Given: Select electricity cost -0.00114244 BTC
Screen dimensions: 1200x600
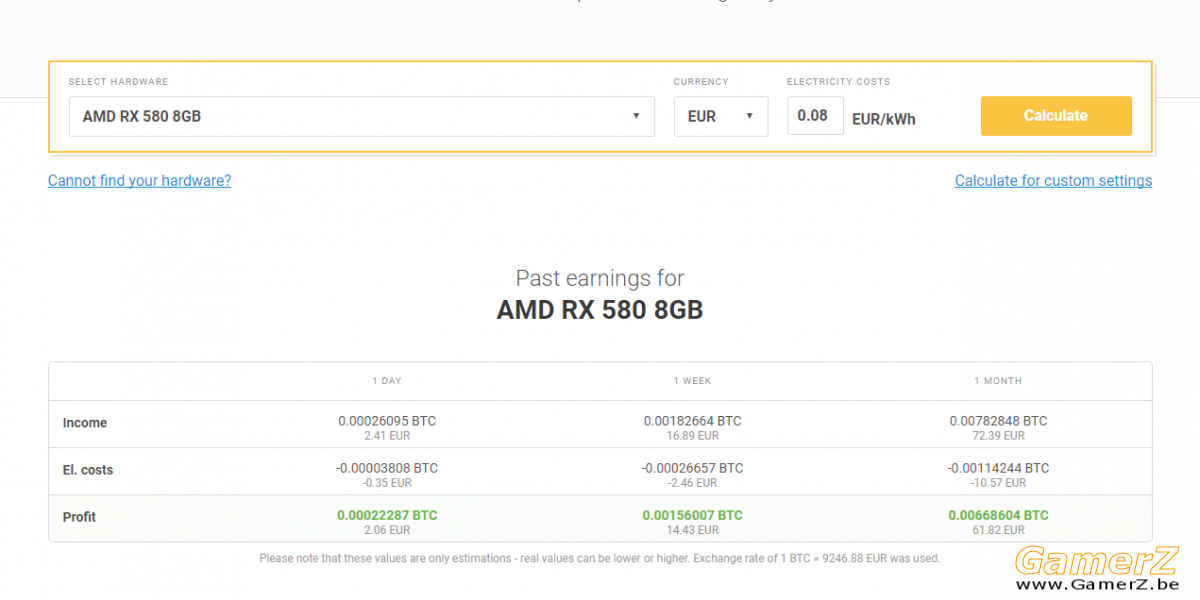Looking at the screenshot, I should click(998, 468).
